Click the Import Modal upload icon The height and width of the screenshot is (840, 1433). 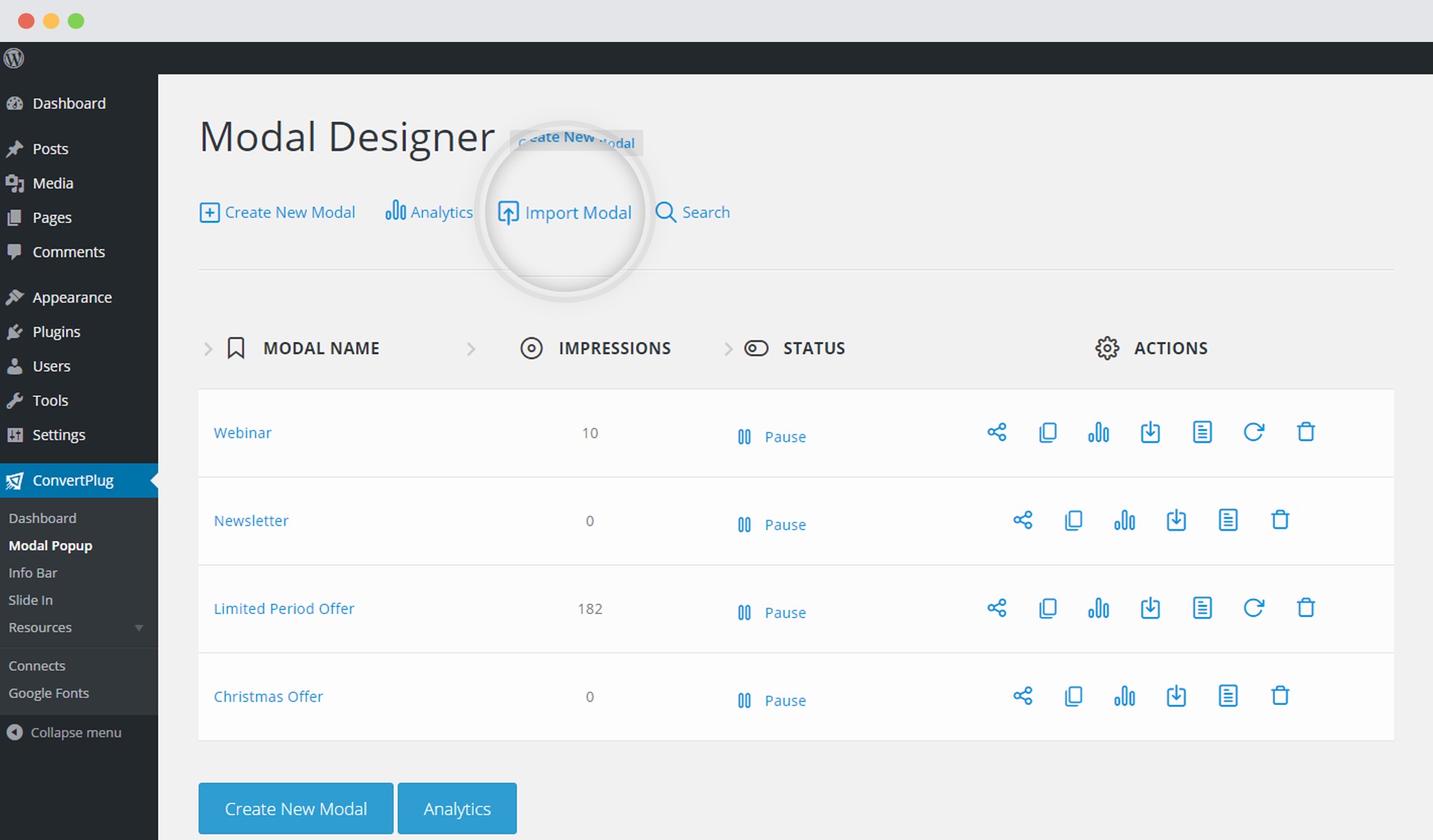[507, 212]
